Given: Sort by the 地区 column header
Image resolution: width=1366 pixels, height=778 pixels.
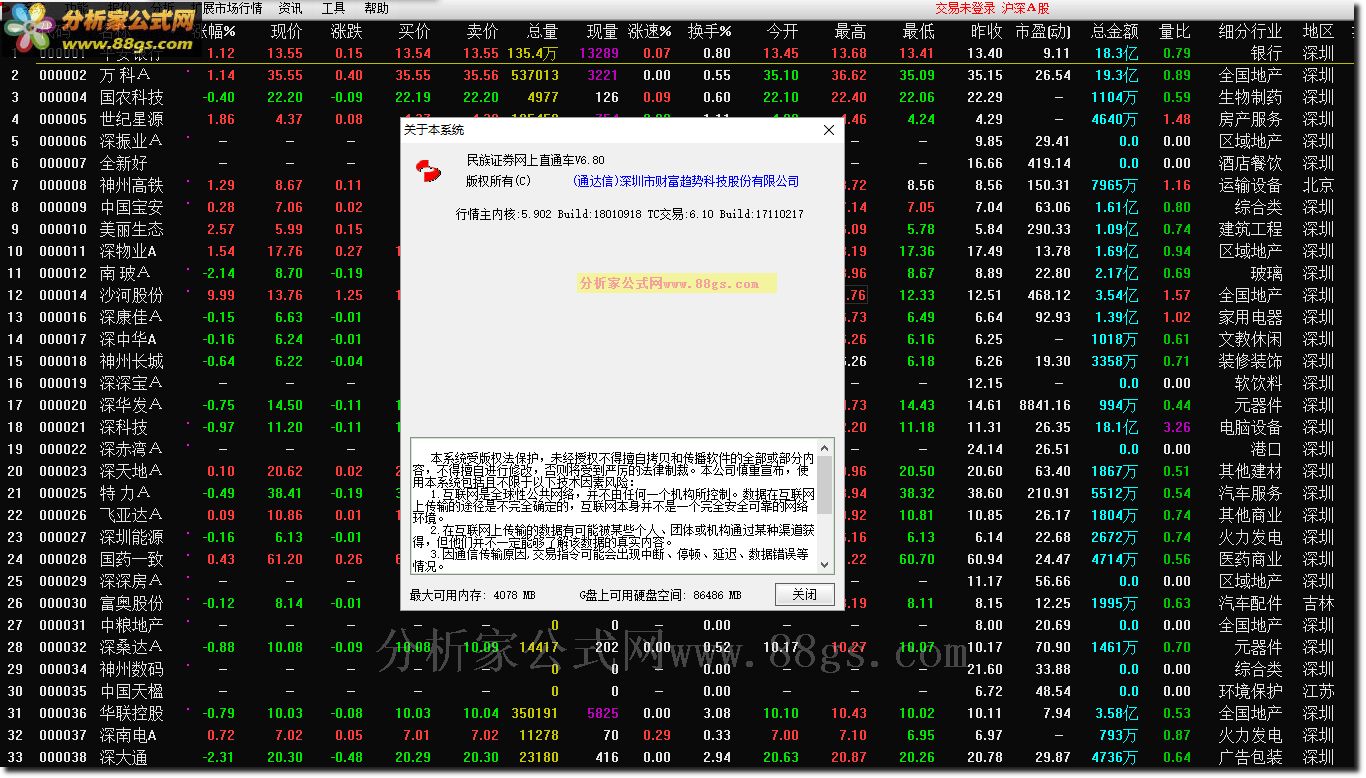Looking at the screenshot, I should click(1318, 32).
